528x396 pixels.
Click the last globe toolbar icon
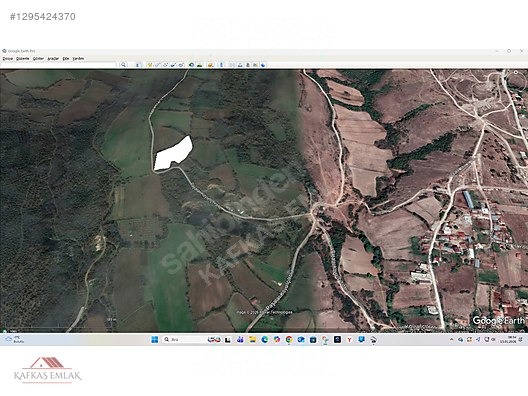263,65
